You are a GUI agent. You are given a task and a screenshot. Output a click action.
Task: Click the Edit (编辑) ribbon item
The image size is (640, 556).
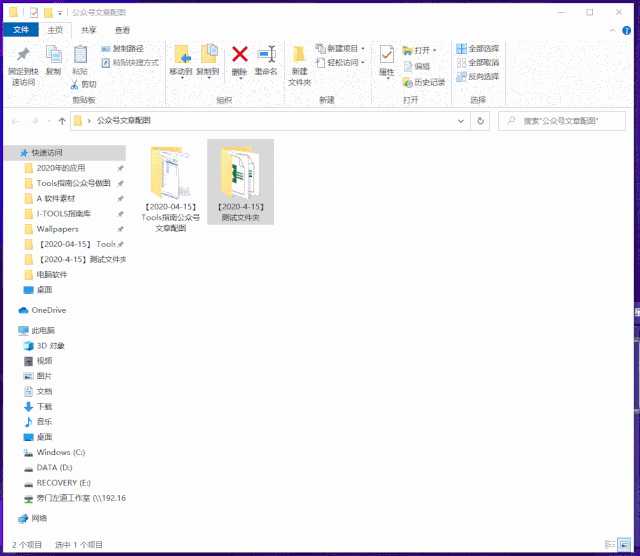tap(417, 66)
